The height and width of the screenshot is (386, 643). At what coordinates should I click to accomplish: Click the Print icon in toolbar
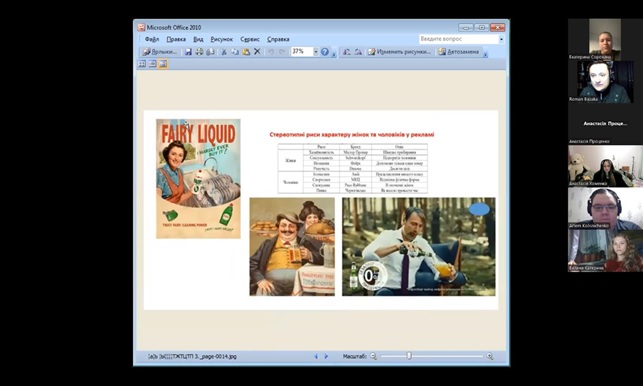[x=199, y=52]
